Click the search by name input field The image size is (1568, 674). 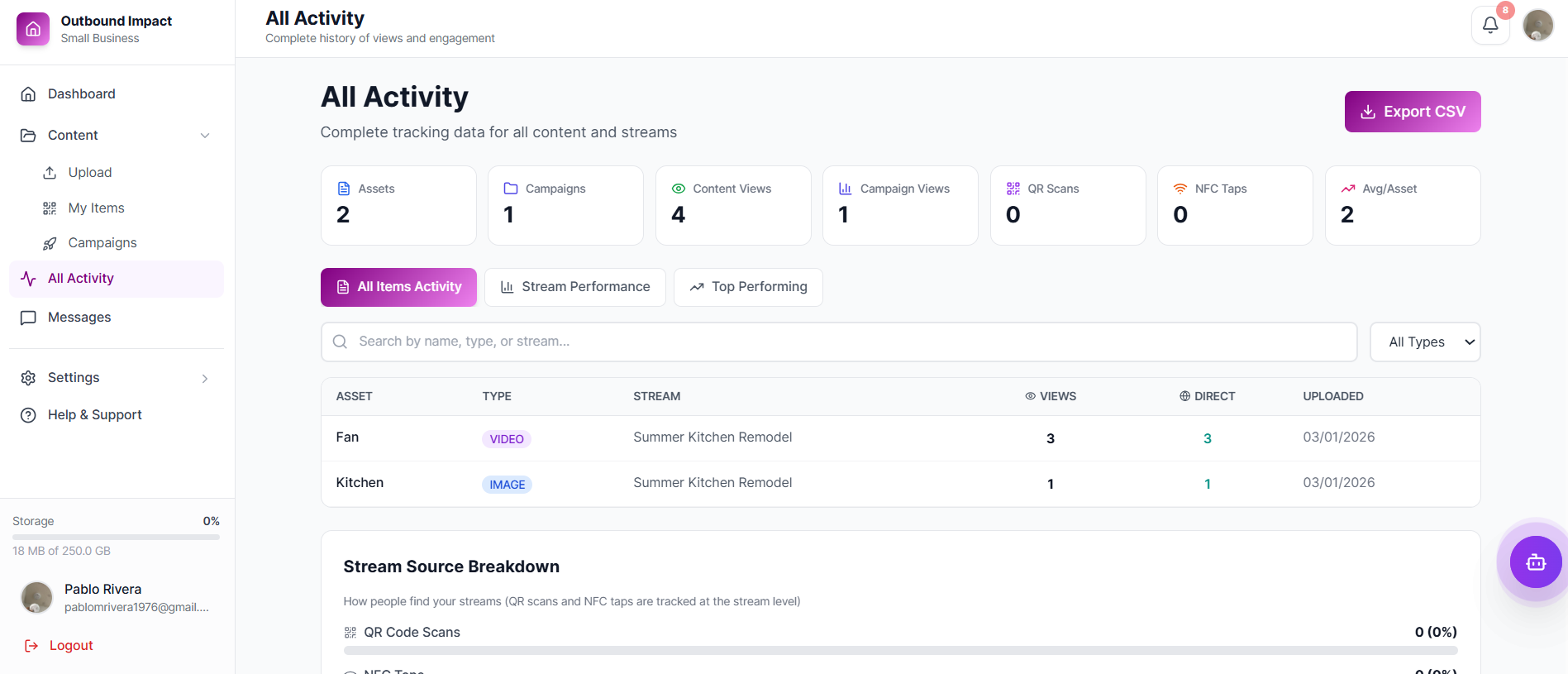click(839, 342)
